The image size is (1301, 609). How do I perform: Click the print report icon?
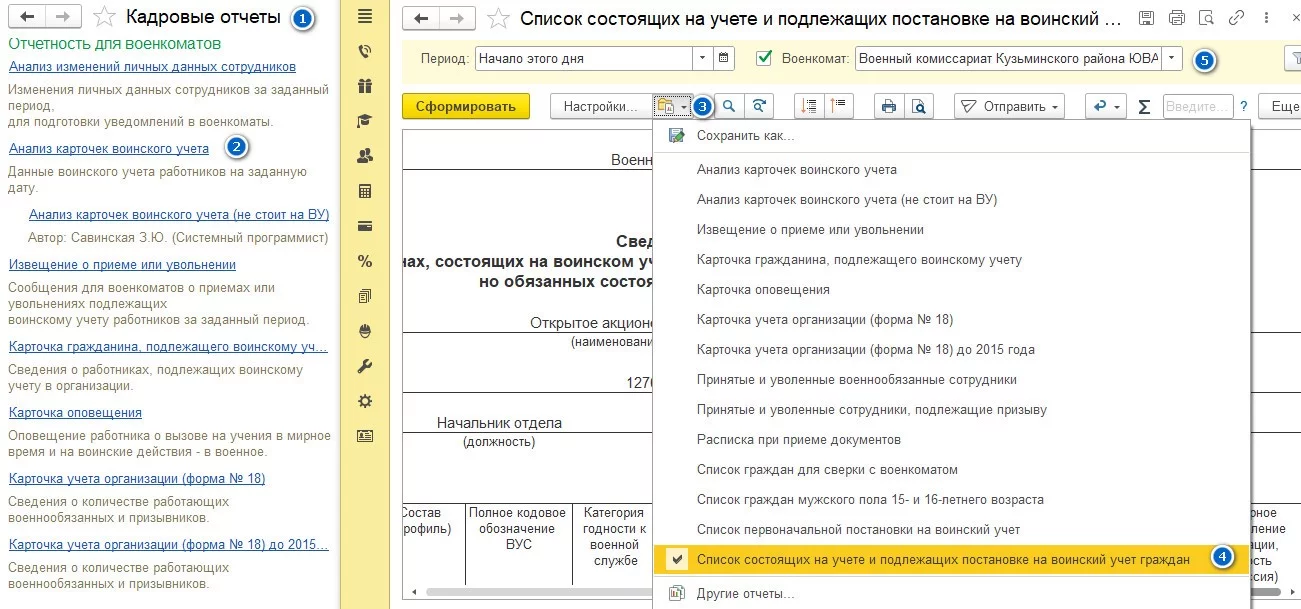tap(889, 106)
